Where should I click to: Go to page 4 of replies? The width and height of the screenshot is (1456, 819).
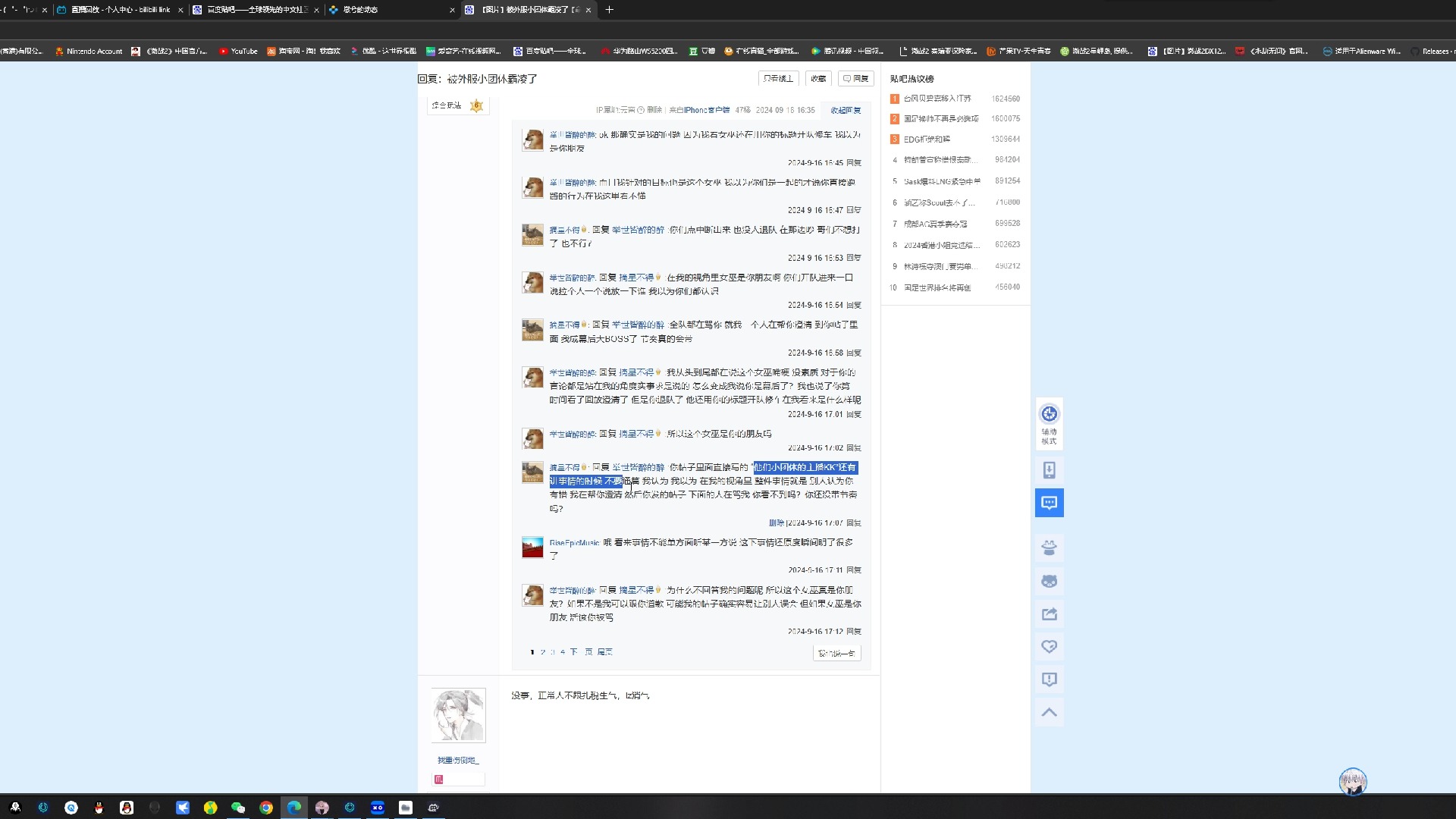point(563,652)
